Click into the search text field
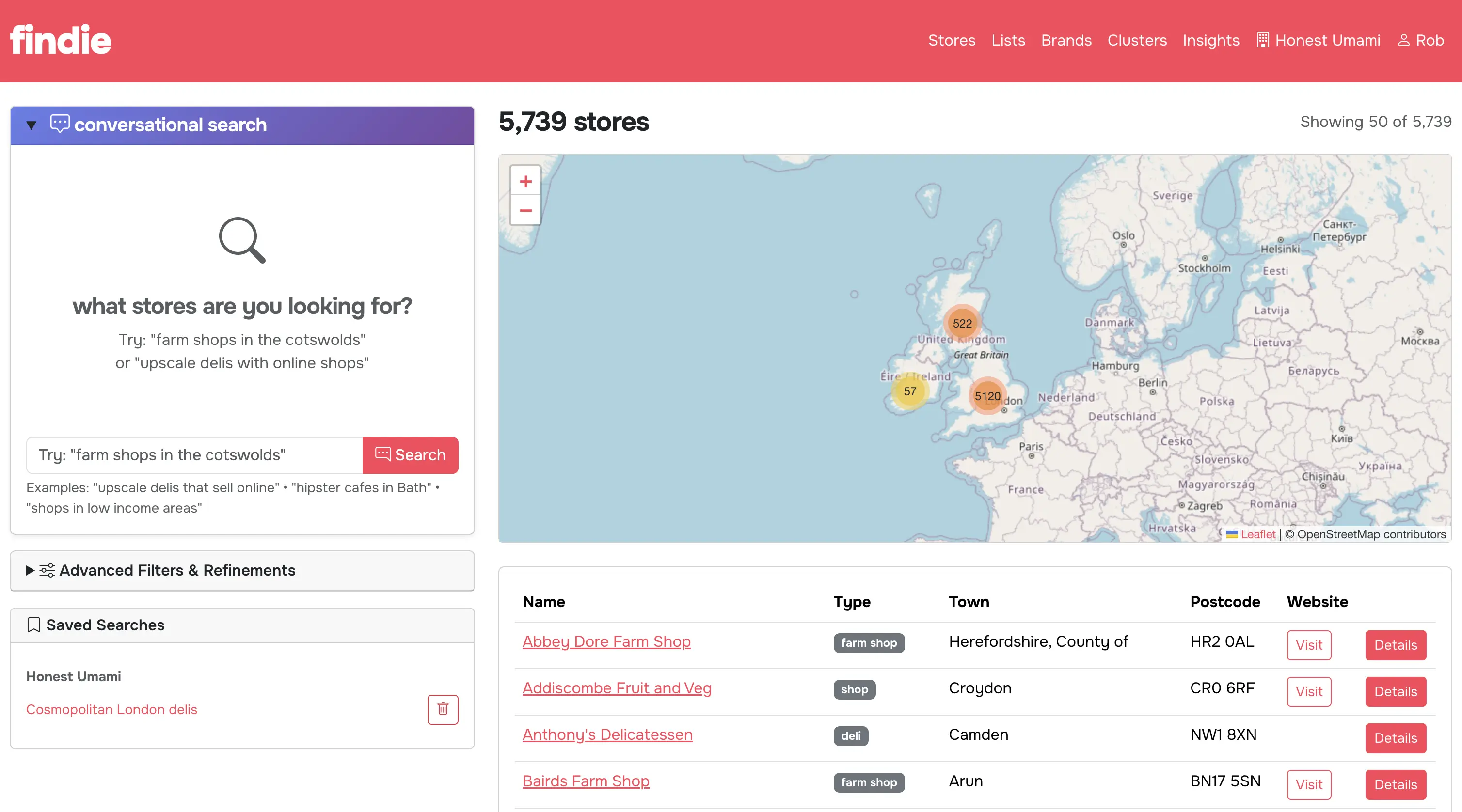The image size is (1462, 812). tap(193, 454)
